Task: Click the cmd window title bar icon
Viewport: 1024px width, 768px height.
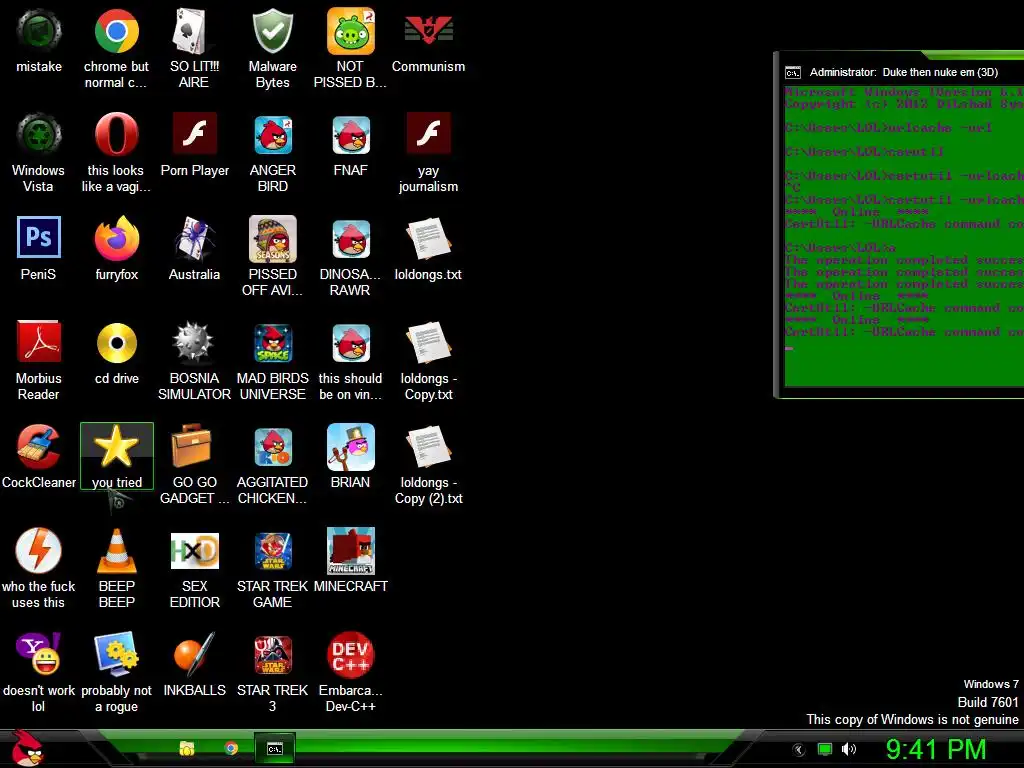Action: point(793,72)
